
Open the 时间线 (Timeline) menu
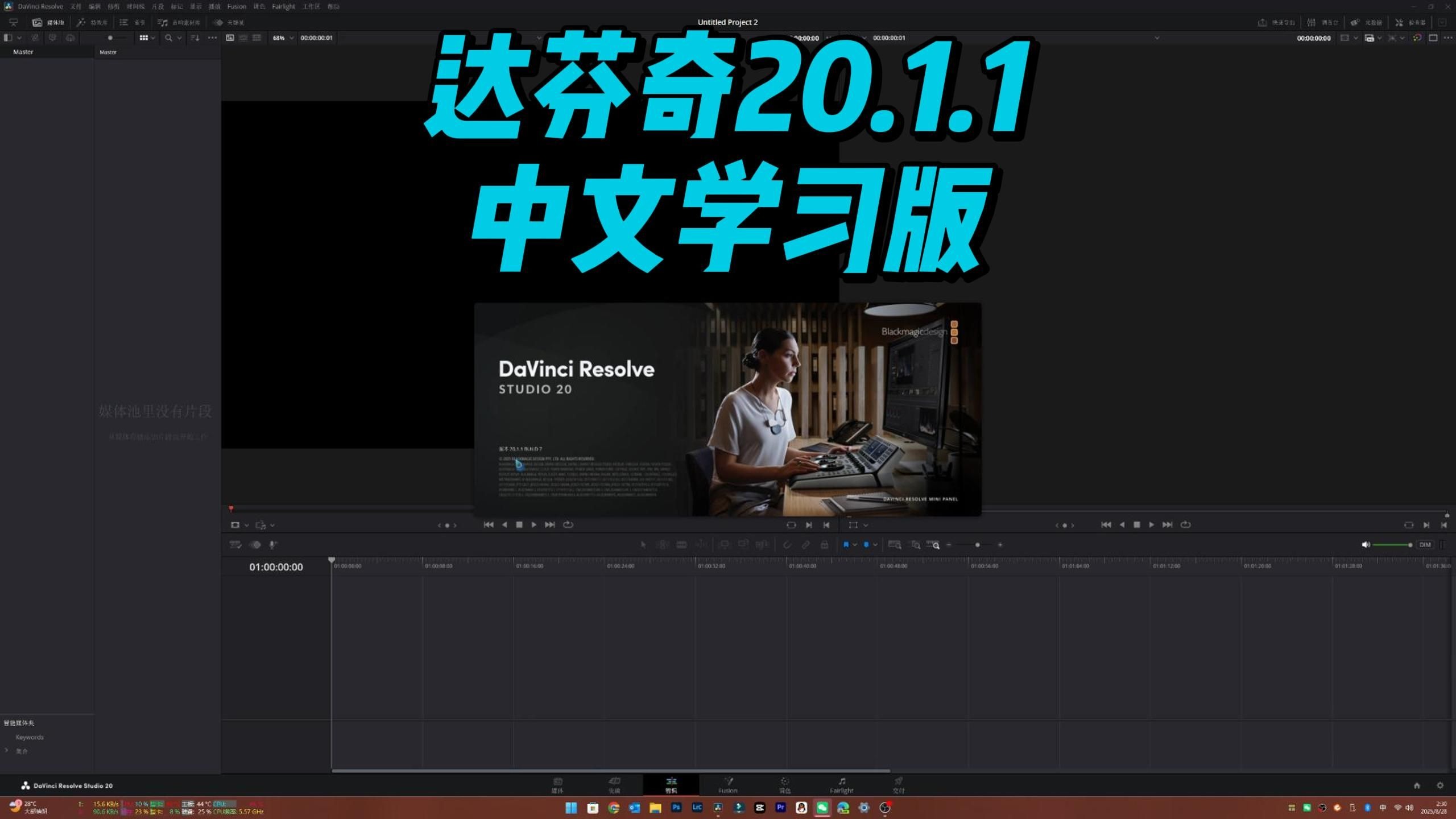point(135,6)
